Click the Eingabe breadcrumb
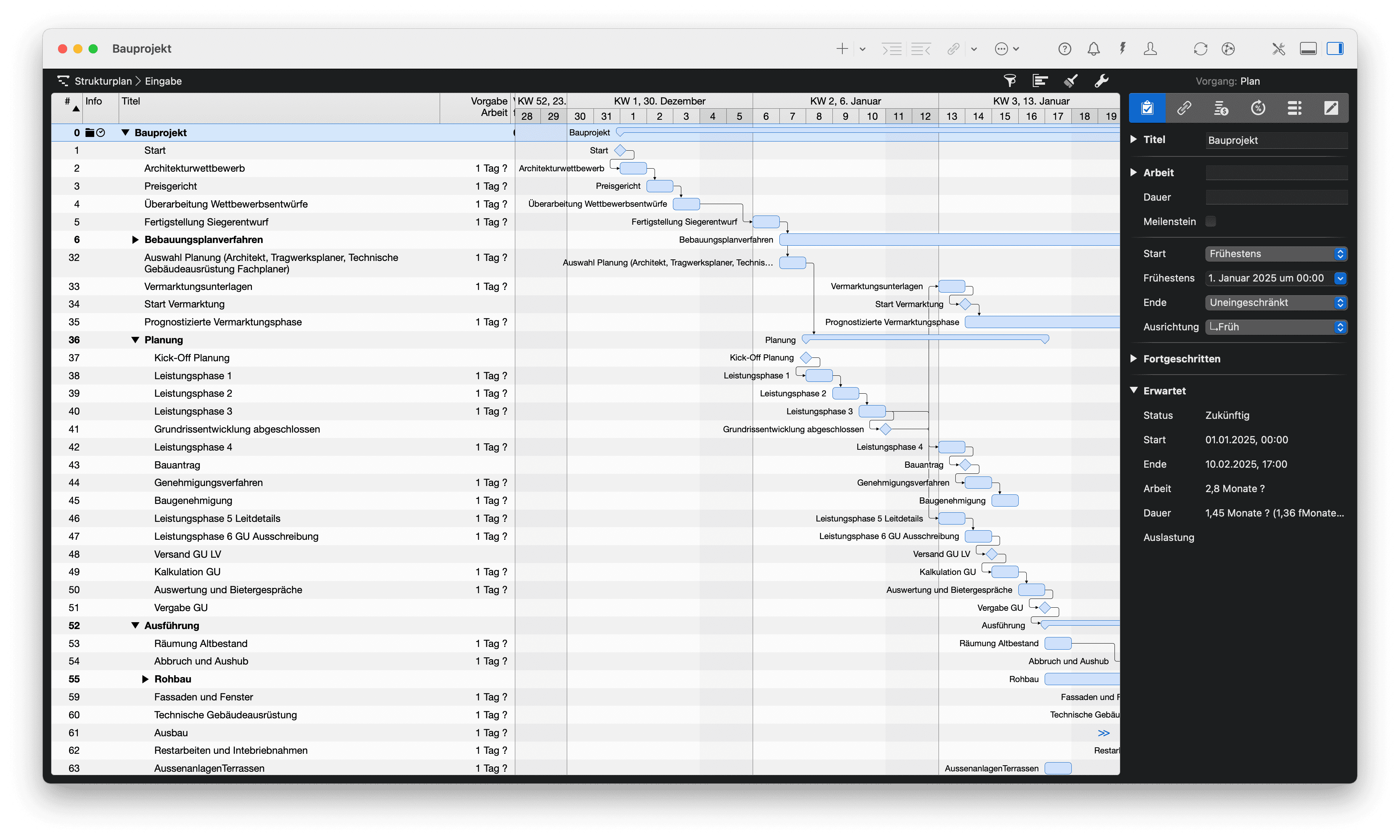Image resolution: width=1400 pixels, height=840 pixels. [163, 81]
